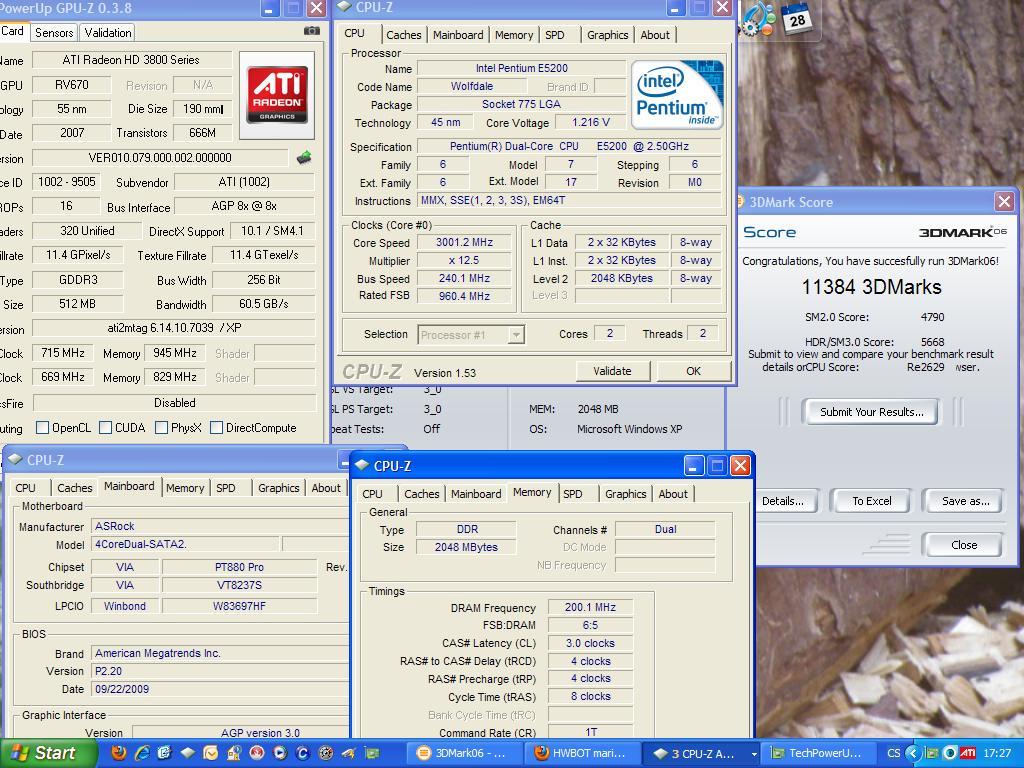Launch CPU-Z diamond icon in quick launch

(187, 753)
